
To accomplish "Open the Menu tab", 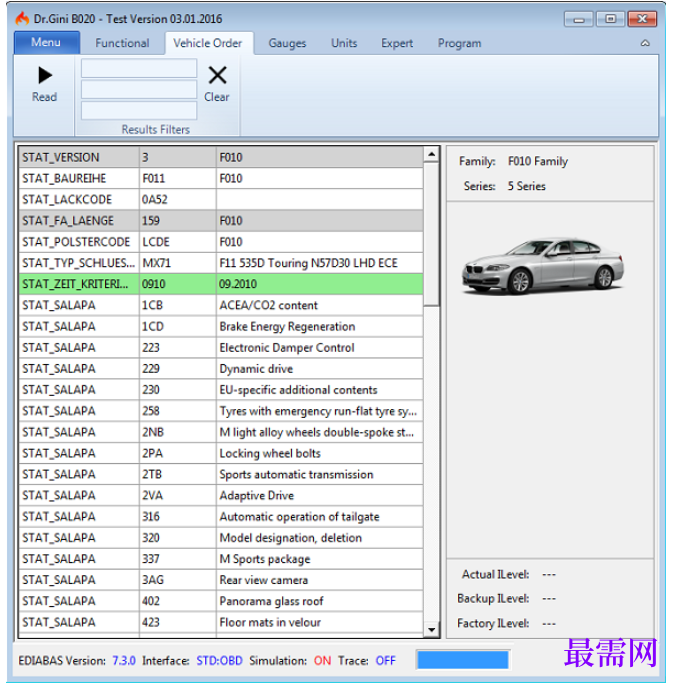I will tap(46, 42).
